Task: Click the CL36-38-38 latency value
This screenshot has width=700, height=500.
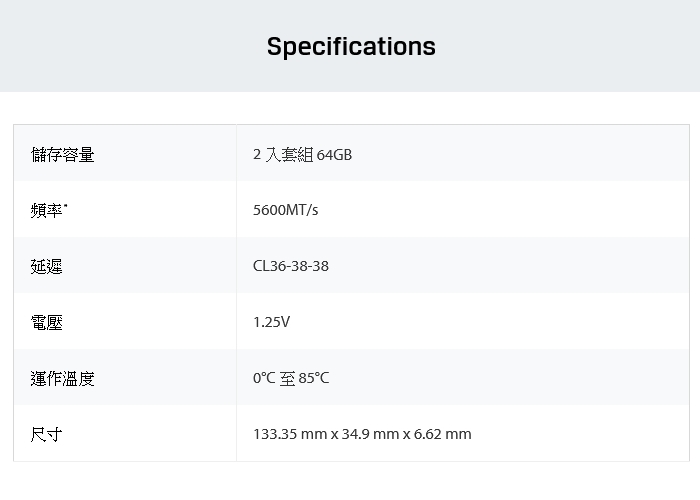Action: [291, 266]
